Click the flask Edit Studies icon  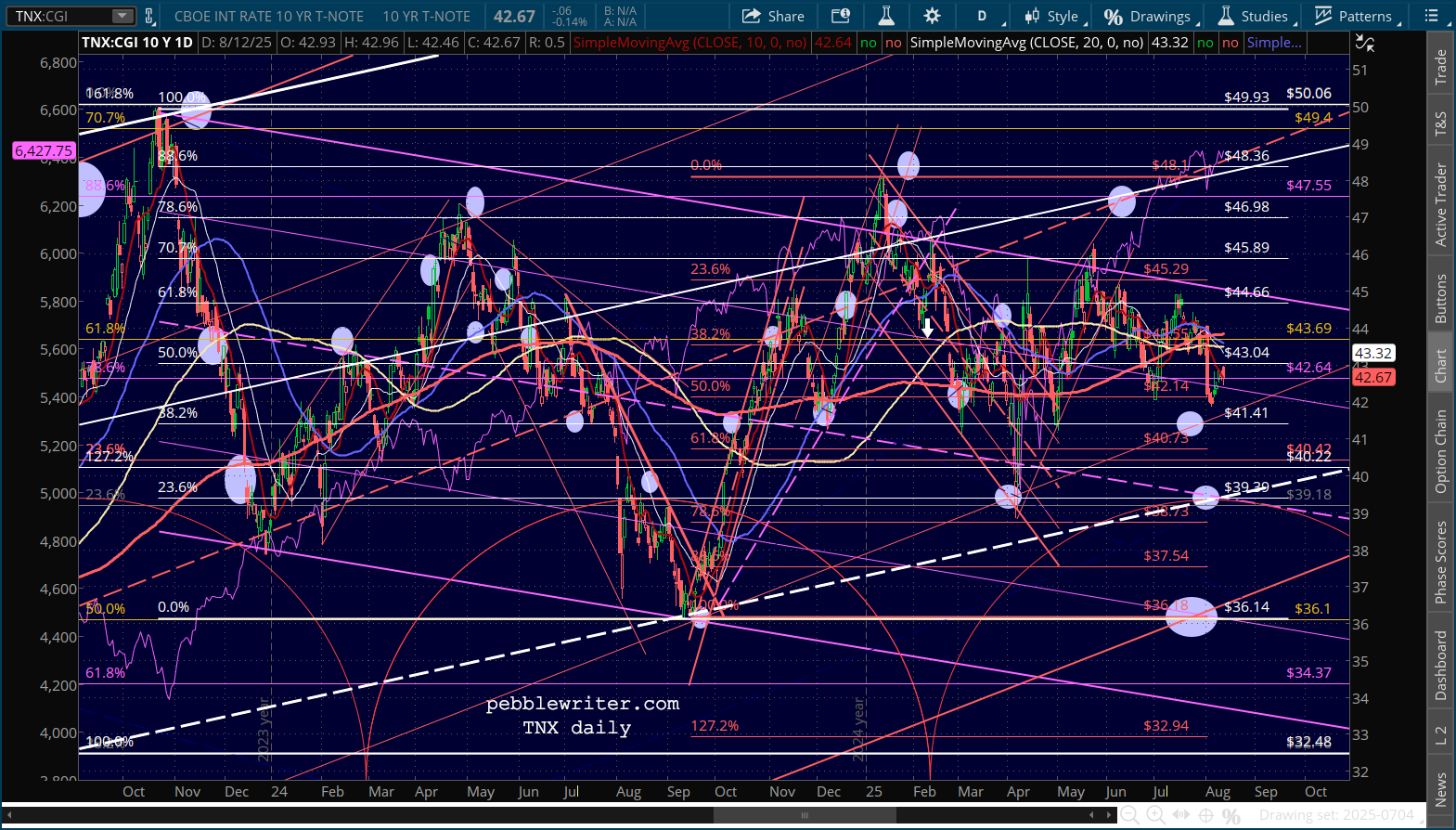click(886, 16)
